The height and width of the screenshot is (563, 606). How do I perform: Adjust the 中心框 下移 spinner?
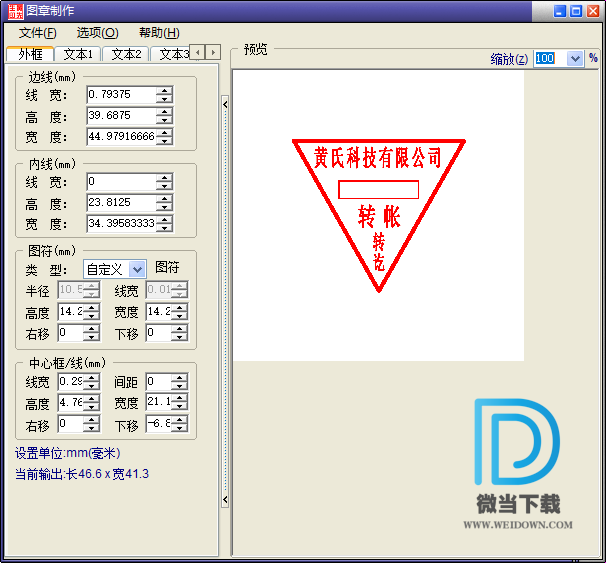(179, 424)
